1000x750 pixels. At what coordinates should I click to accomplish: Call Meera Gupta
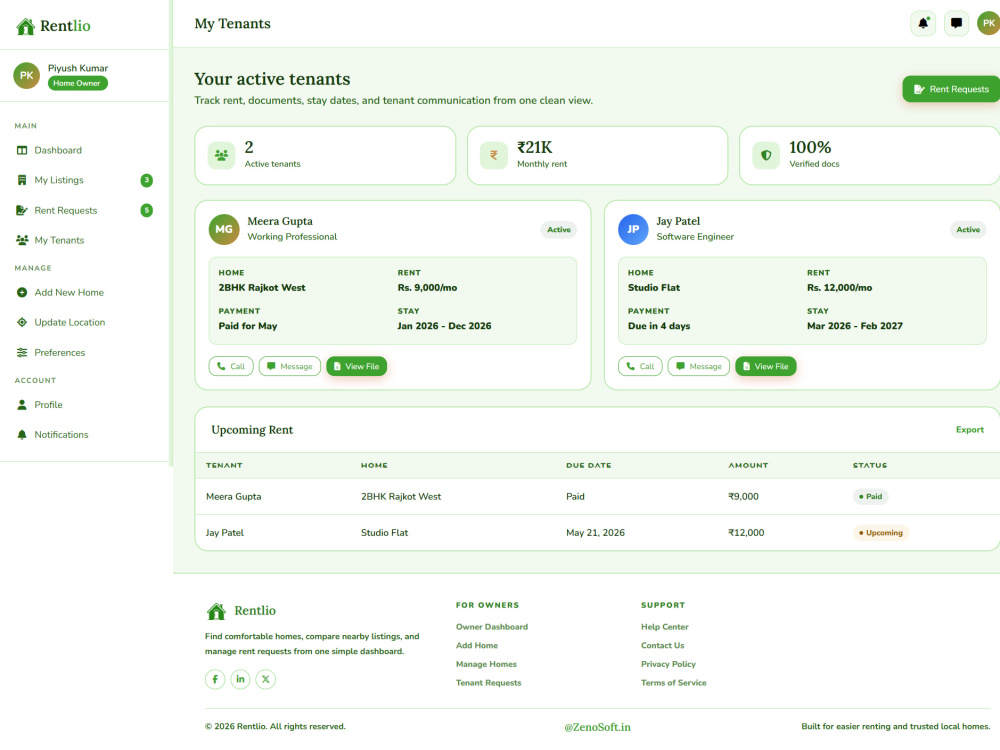231,367
